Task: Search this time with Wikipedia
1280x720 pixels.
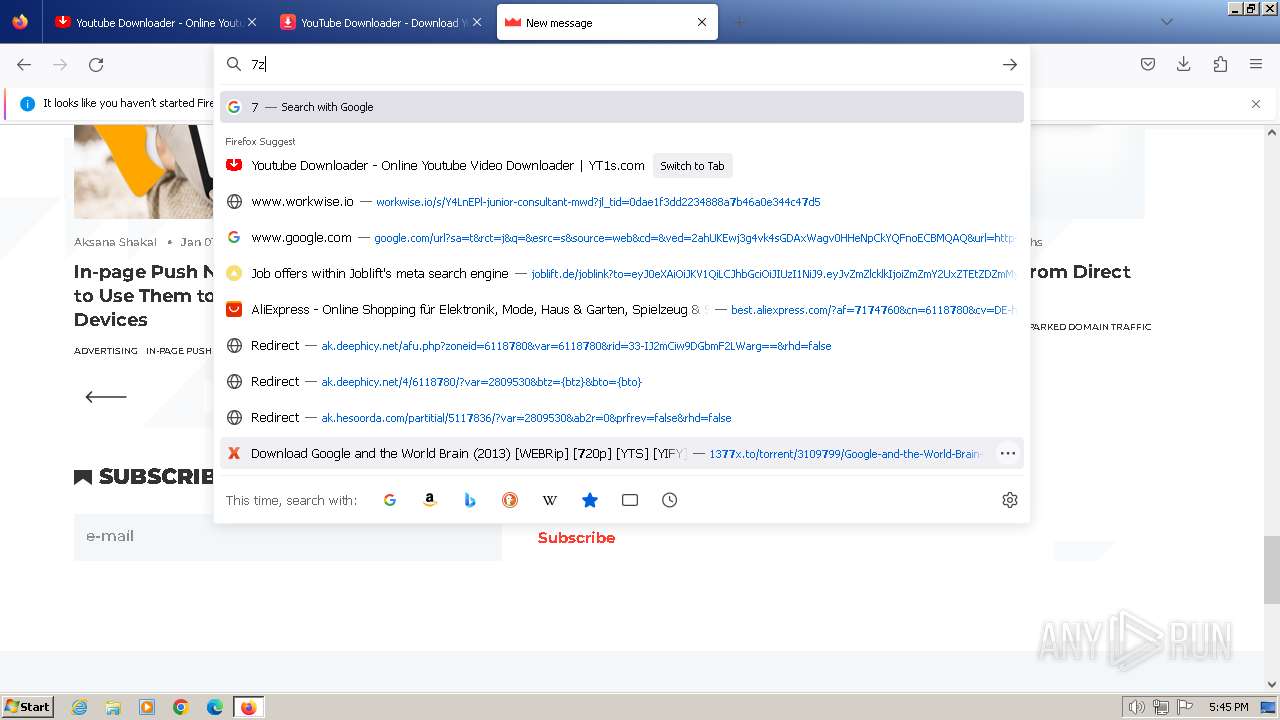Action: tap(550, 500)
